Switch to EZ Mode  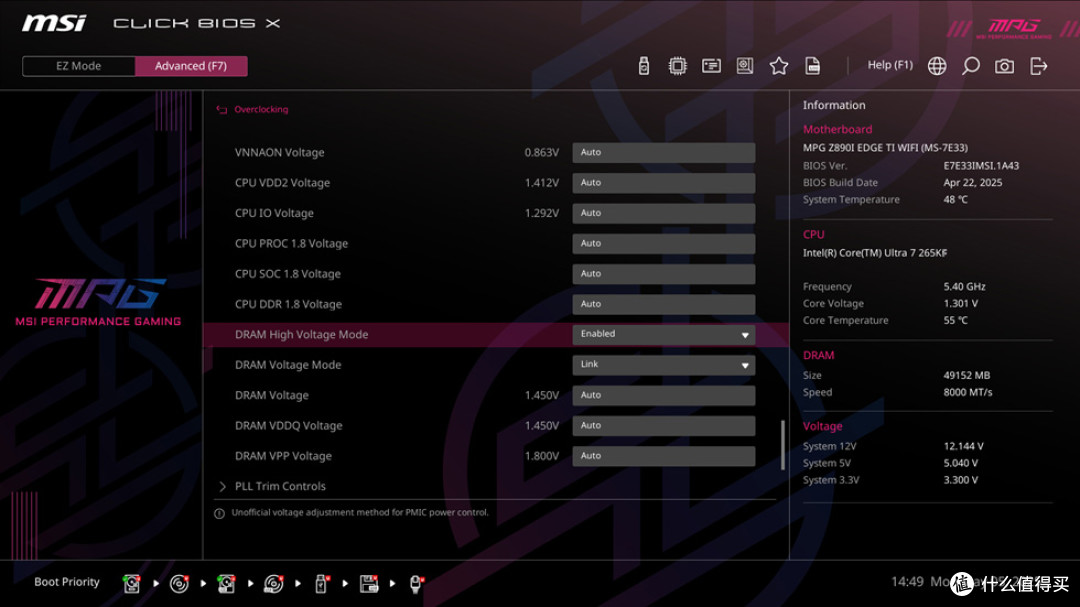coord(79,66)
